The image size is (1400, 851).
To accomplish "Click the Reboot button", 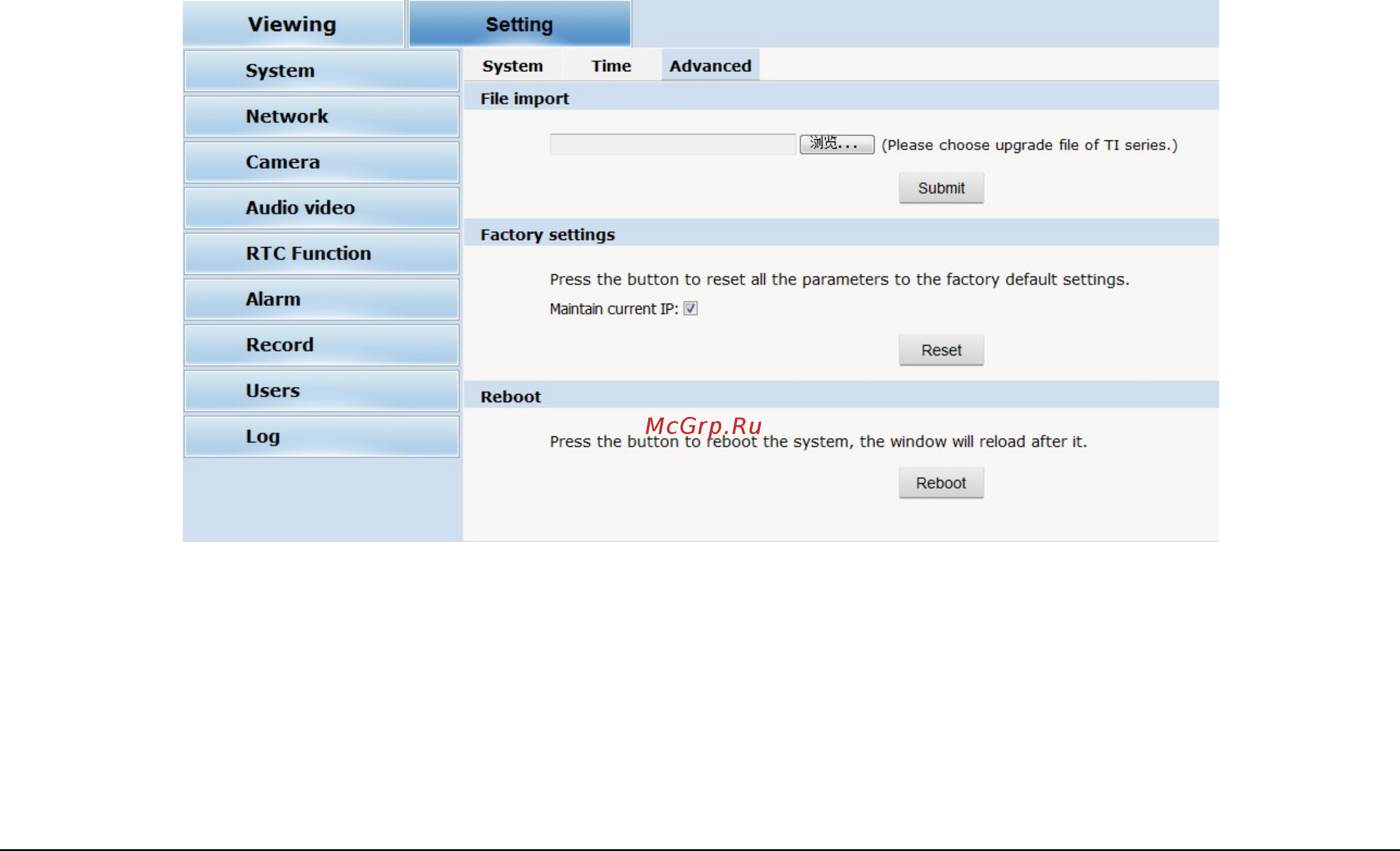I will point(941,483).
